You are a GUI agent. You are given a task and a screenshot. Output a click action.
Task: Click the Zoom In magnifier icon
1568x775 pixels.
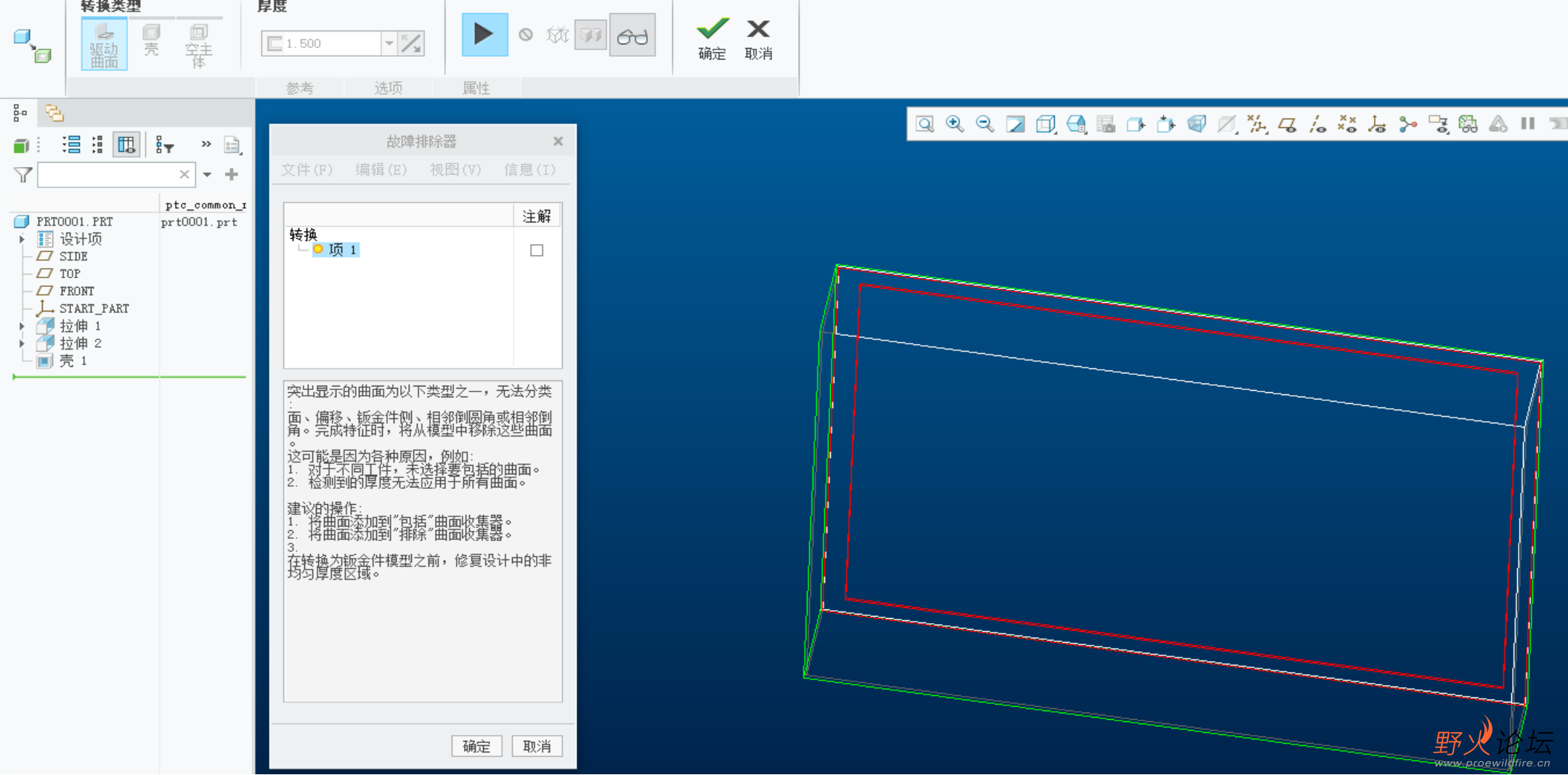(x=955, y=124)
